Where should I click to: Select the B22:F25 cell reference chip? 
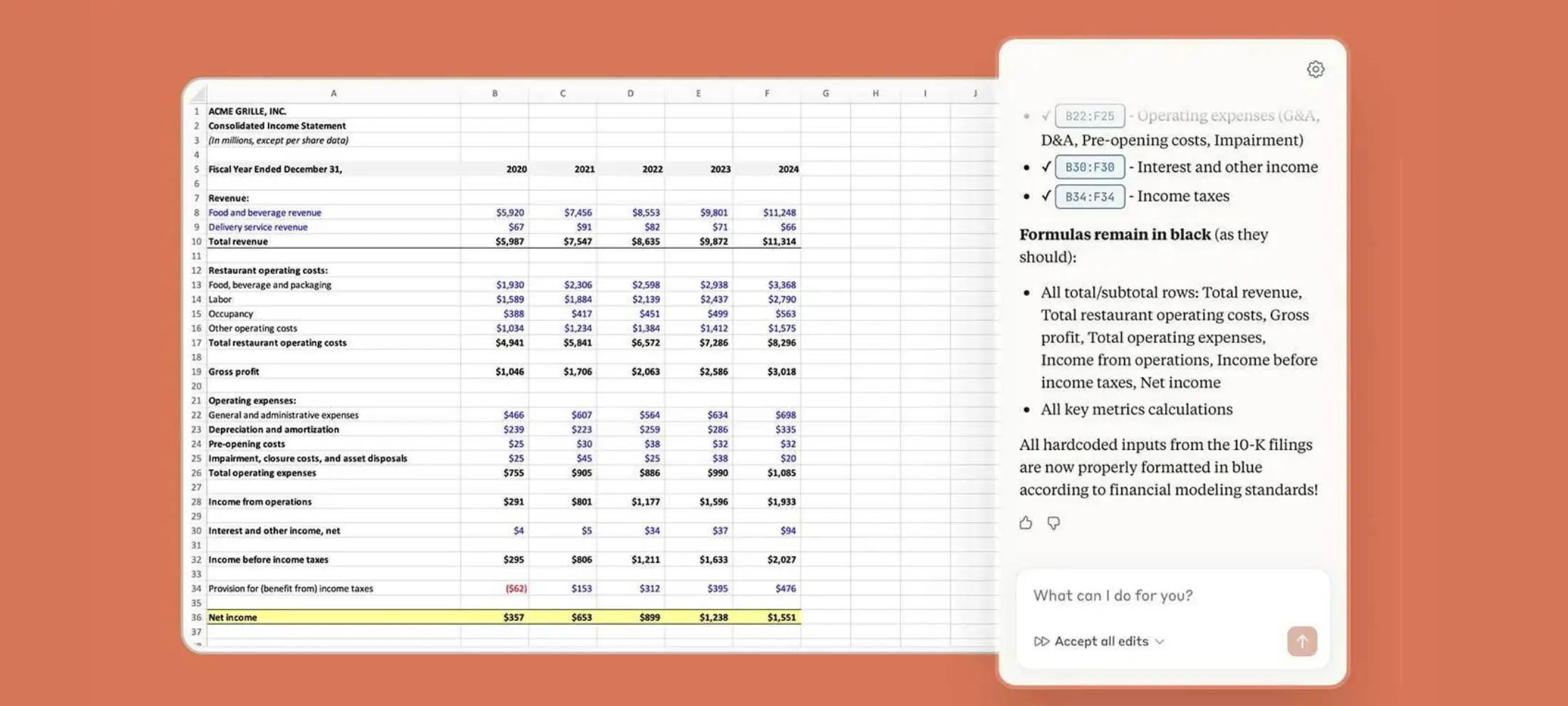click(x=1089, y=116)
